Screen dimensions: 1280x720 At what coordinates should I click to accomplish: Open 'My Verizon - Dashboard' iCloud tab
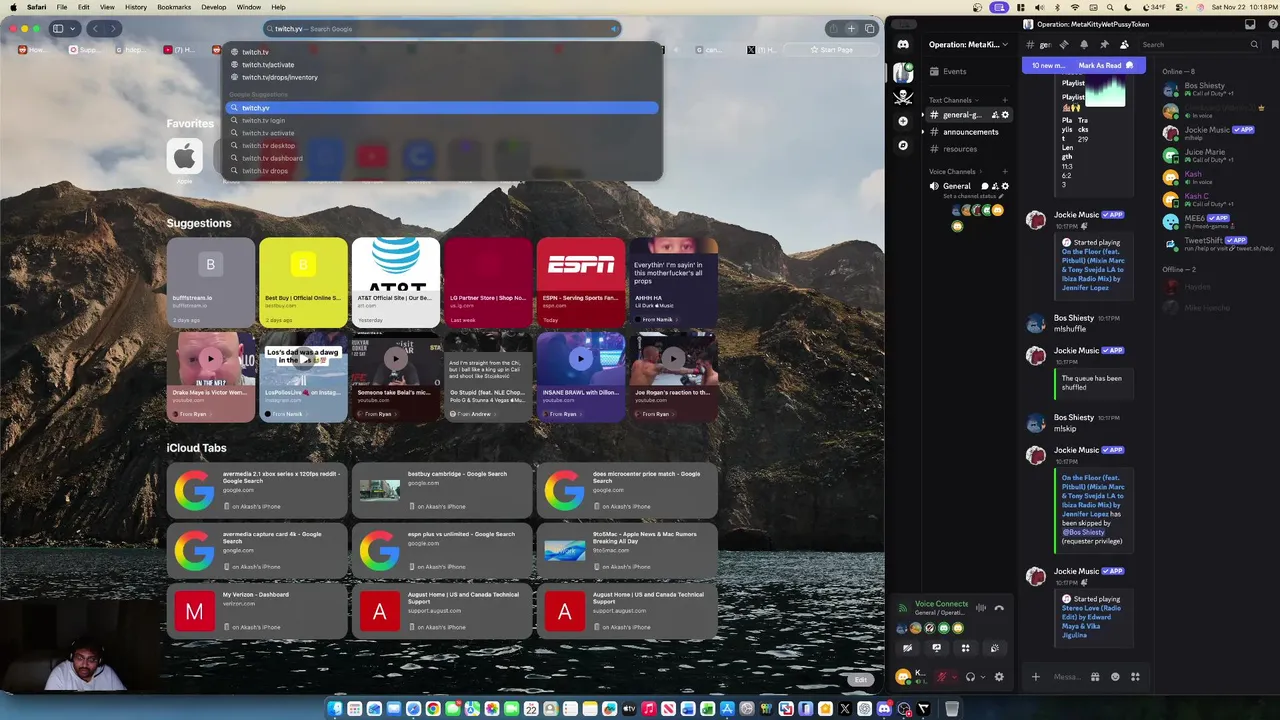(x=257, y=611)
